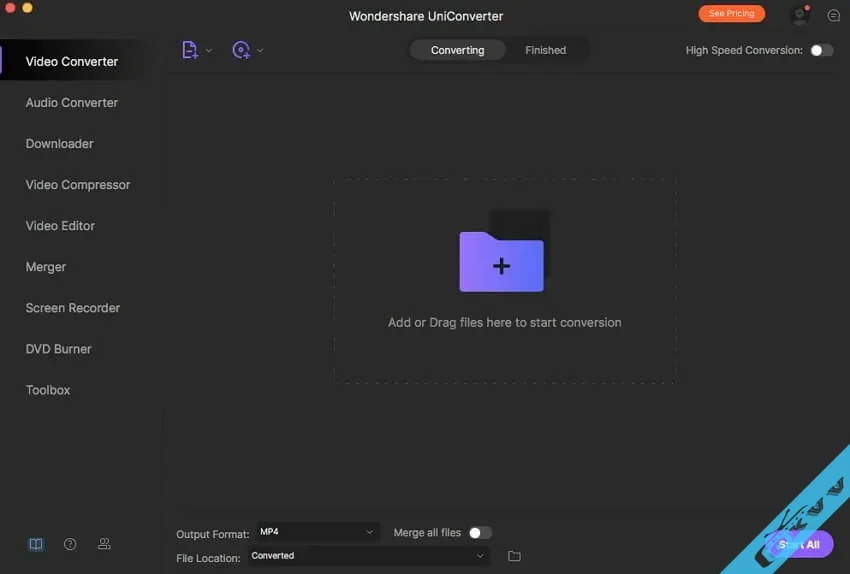Open Screen Recorder in the sidebar
This screenshot has width=850, height=574.
coord(73,308)
